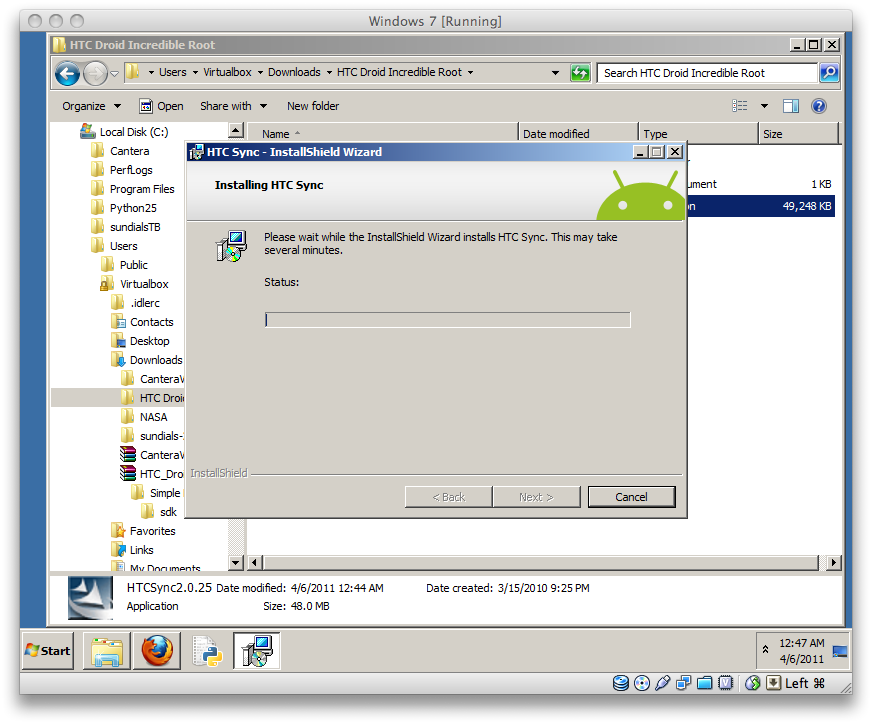Sort files by Name column
This screenshot has height=724, width=872.
tap(383, 134)
